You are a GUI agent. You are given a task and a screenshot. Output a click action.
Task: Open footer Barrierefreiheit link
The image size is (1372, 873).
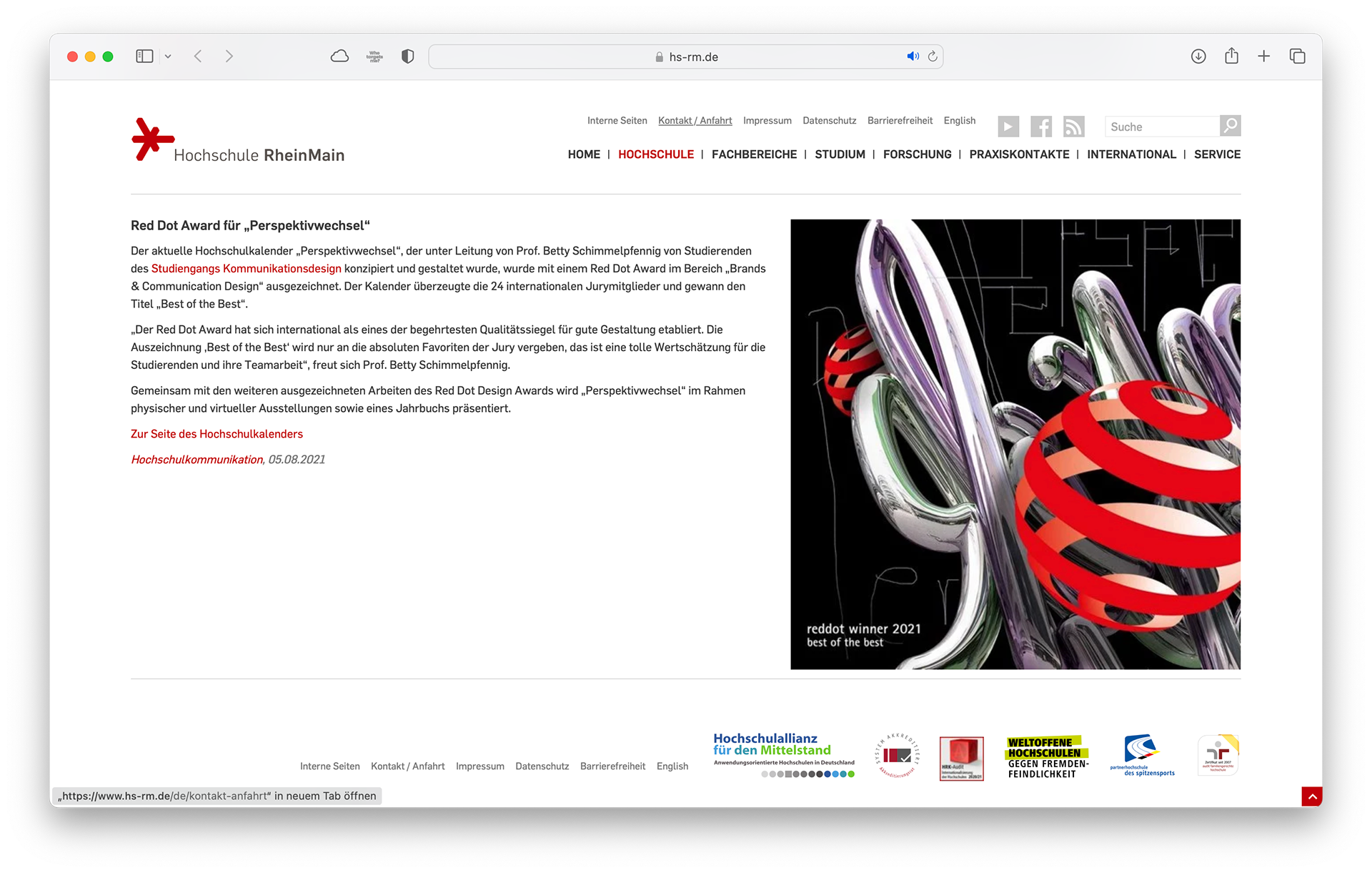coord(612,766)
